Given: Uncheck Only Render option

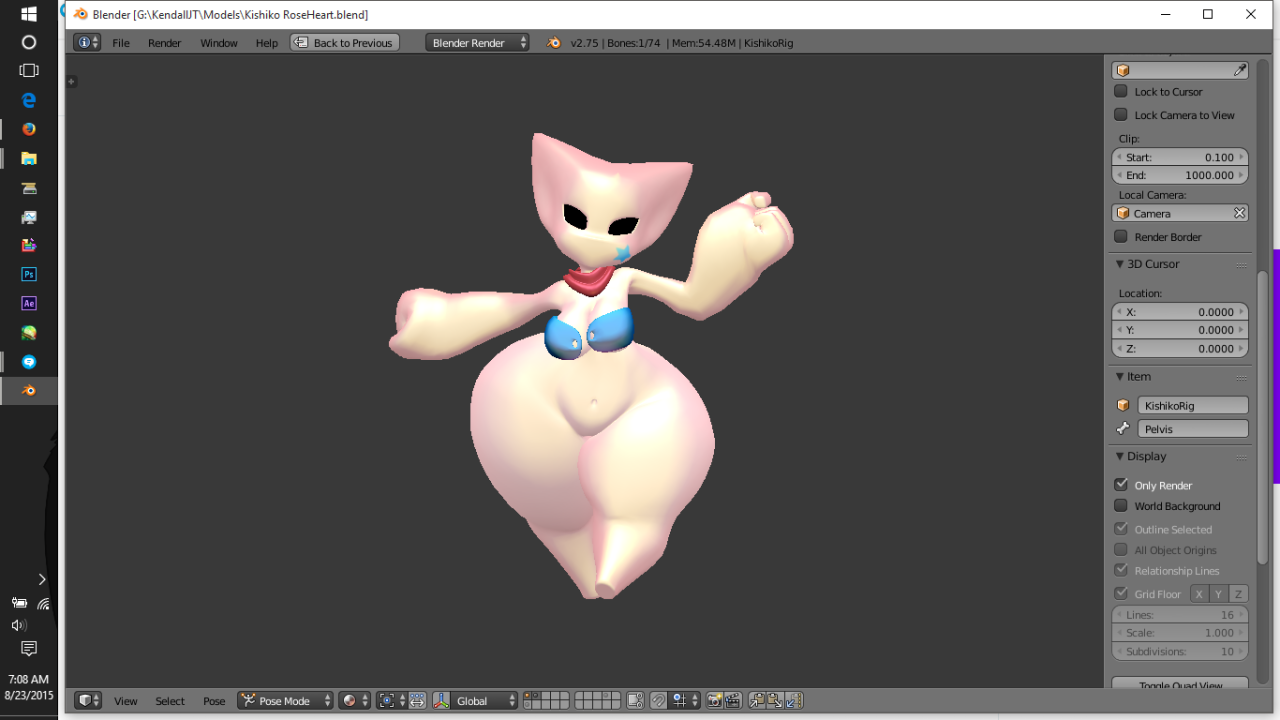Looking at the screenshot, I should point(1121,484).
